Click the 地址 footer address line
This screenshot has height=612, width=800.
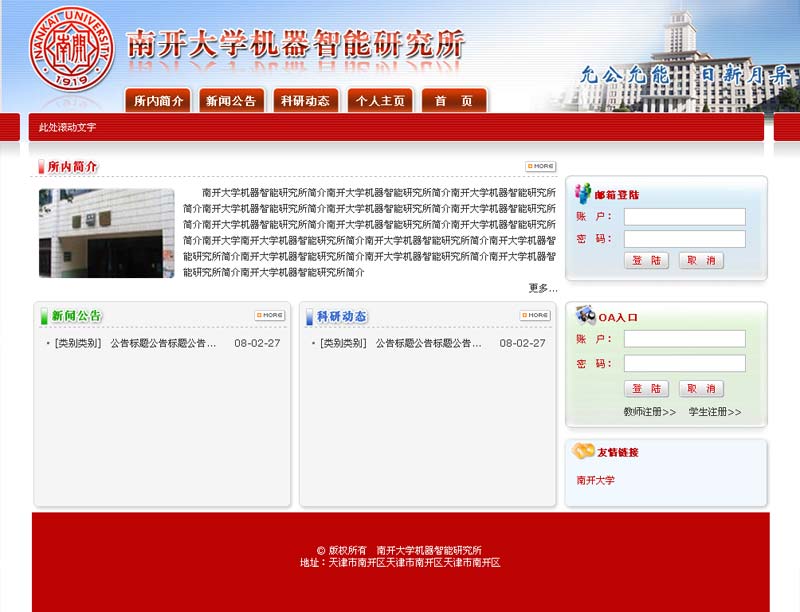(x=400, y=563)
